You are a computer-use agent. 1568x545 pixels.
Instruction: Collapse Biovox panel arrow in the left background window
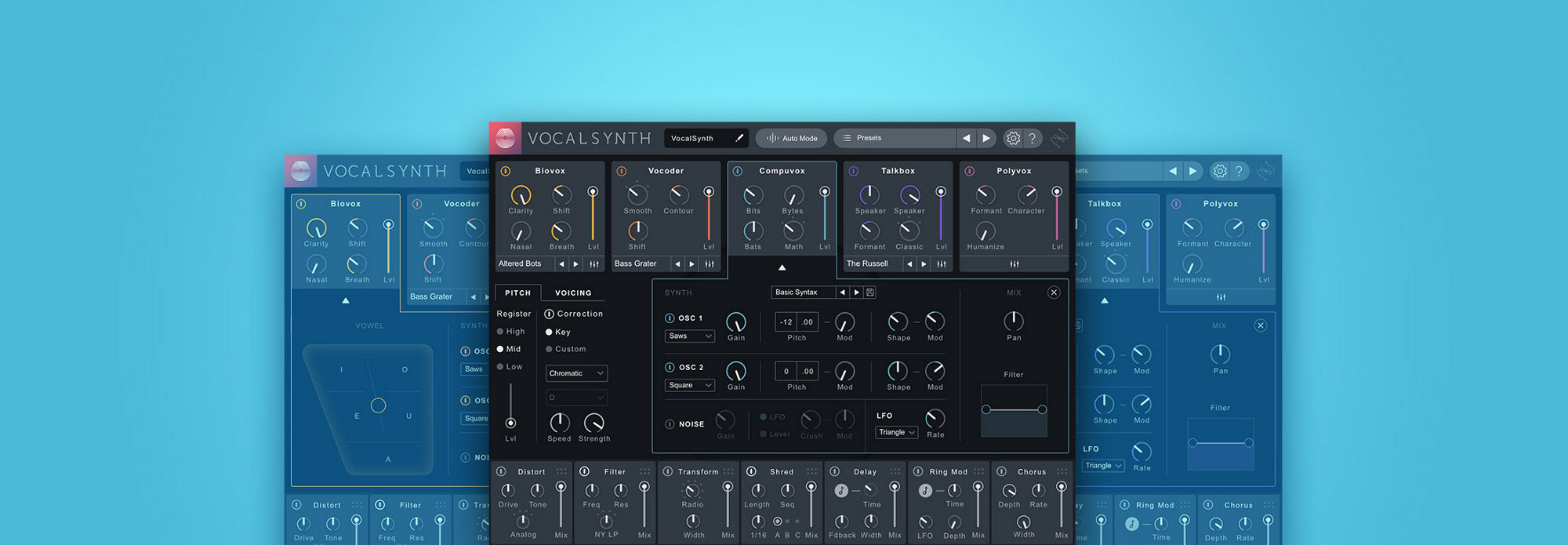(x=346, y=300)
